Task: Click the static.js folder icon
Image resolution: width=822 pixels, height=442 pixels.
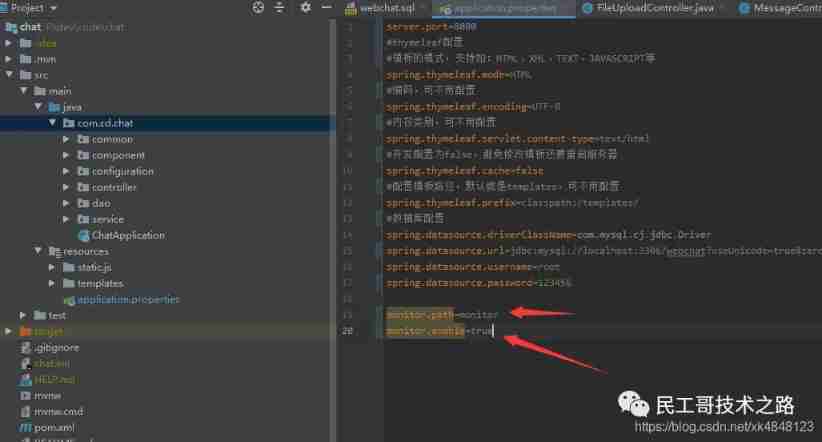Action: (69, 267)
